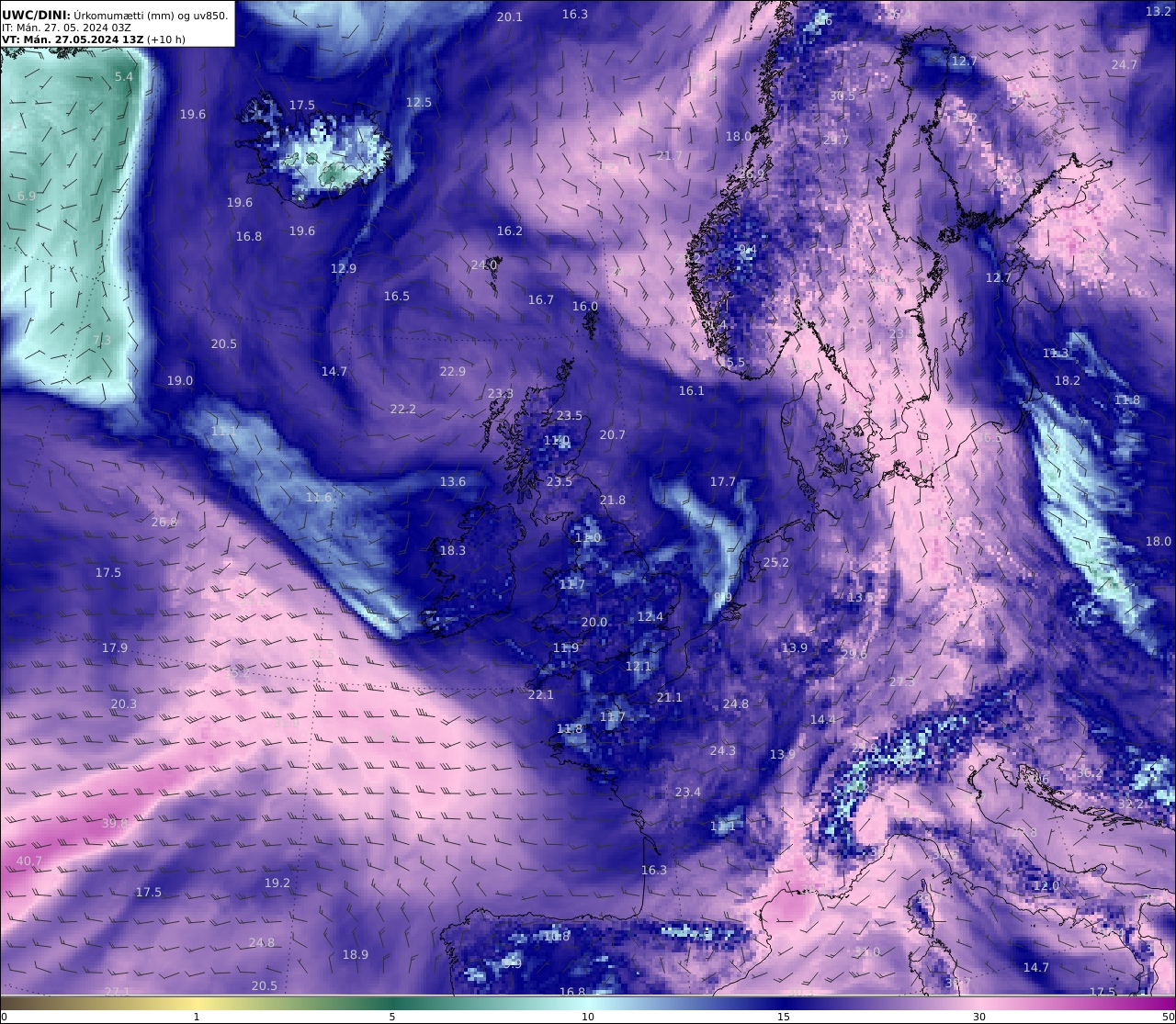Click the 12.5 value east of Iceland

click(x=419, y=103)
